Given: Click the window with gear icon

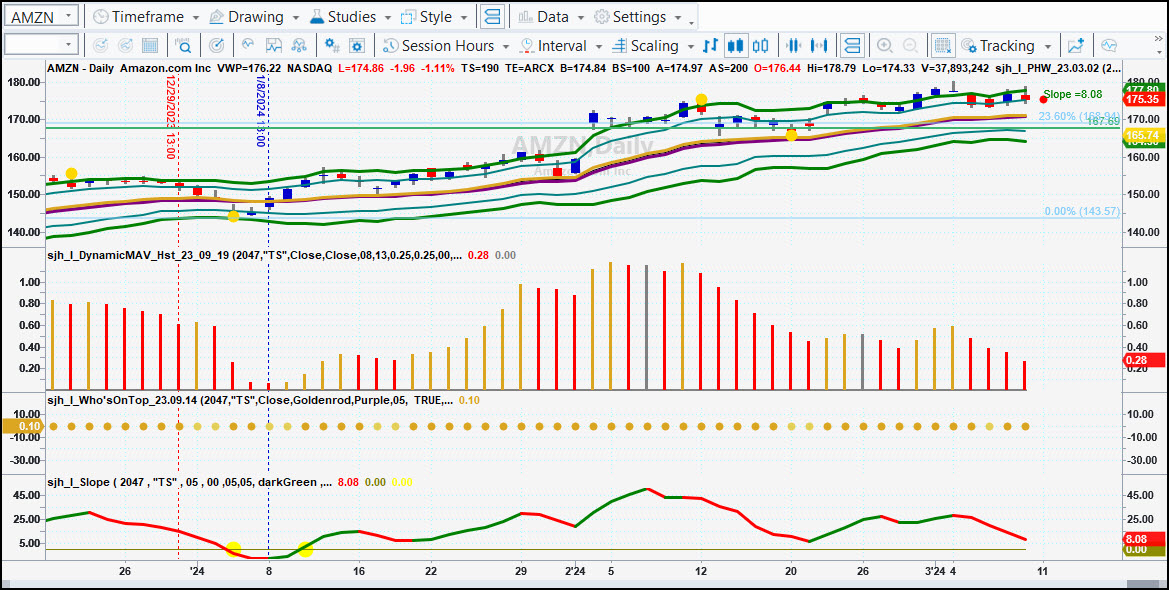Looking at the screenshot, I should point(357,46).
